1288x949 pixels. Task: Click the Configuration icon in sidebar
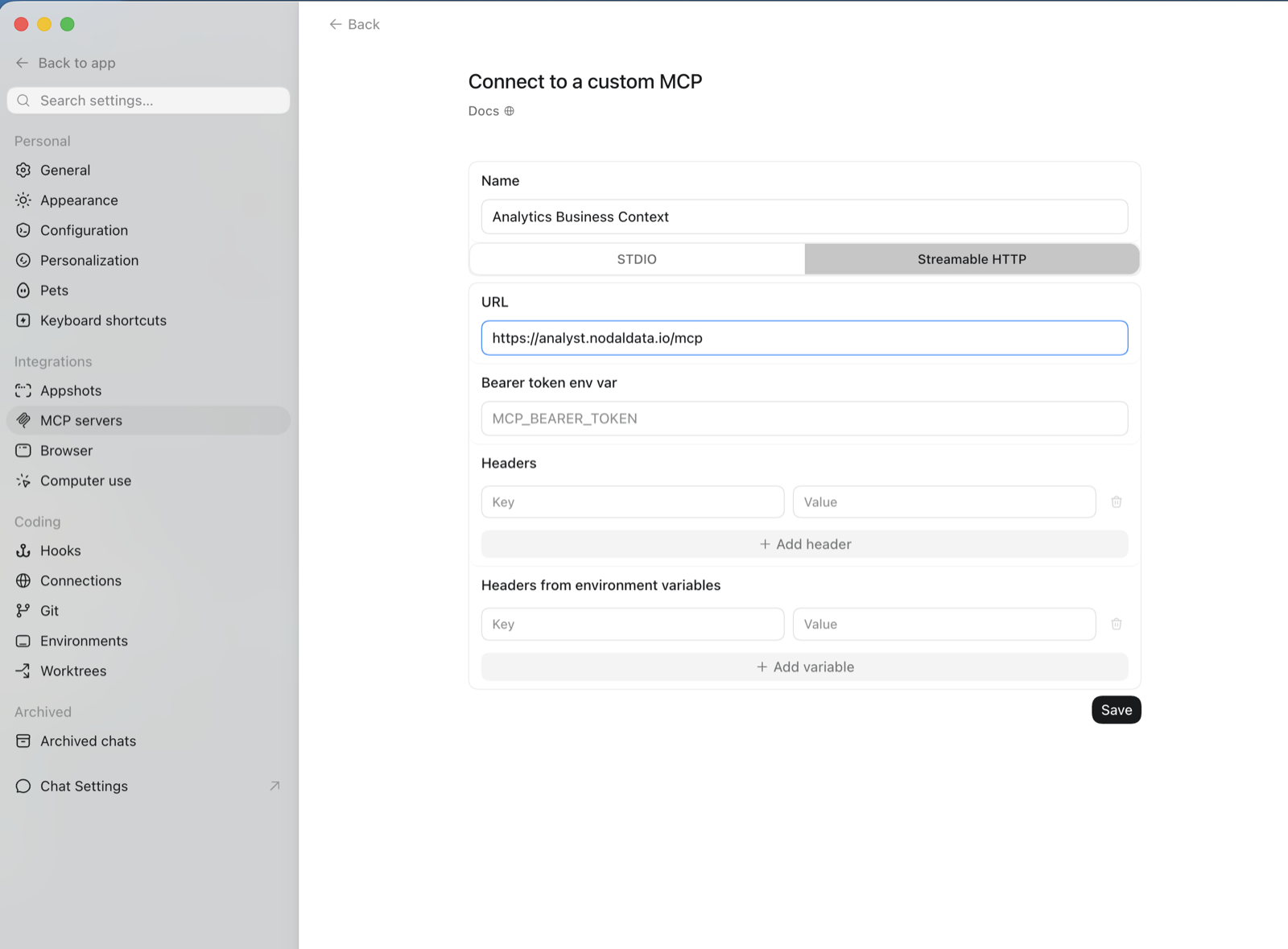[23, 230]
